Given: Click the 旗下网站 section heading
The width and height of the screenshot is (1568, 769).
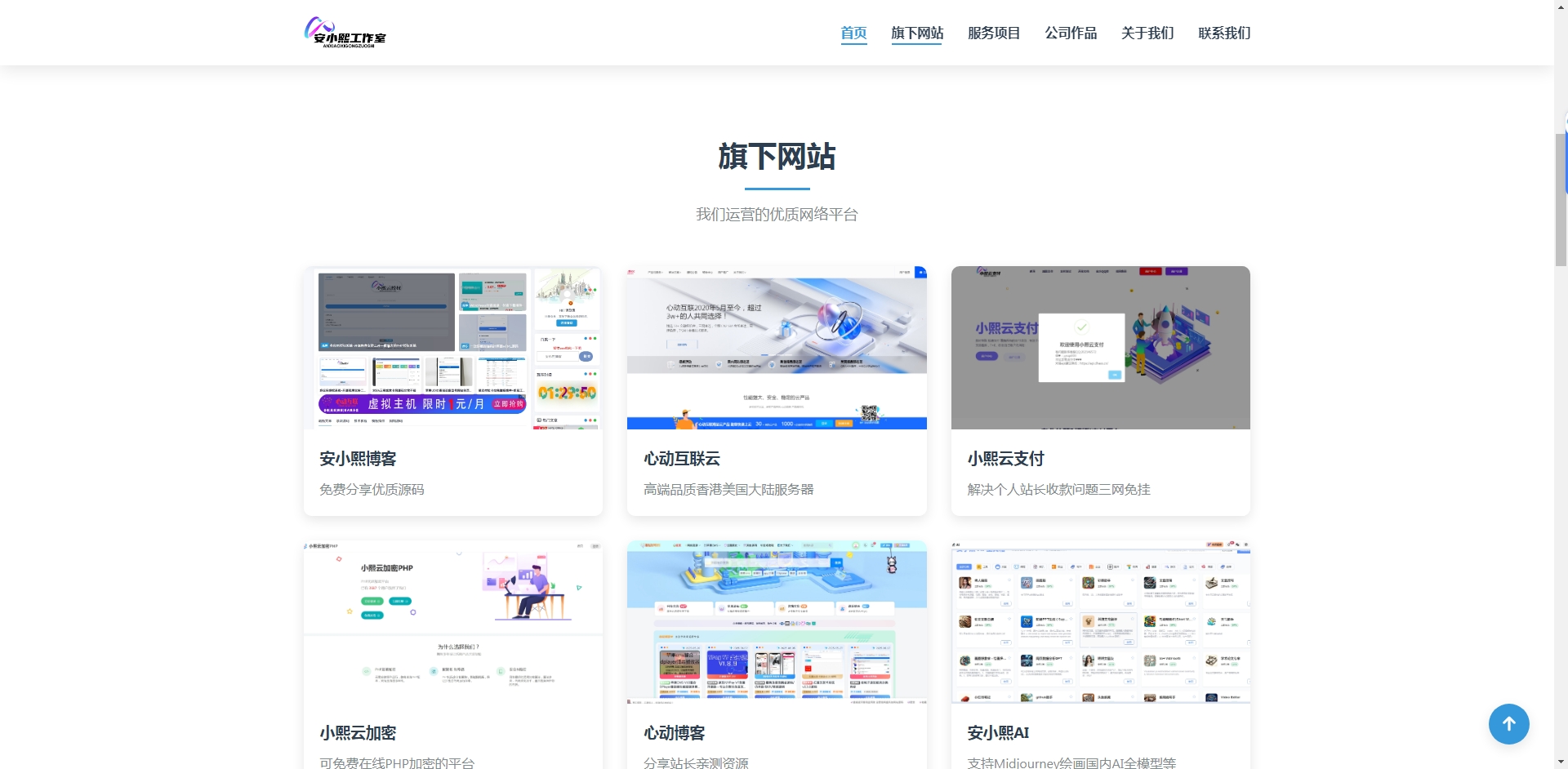Looking at the screenshot, I should (777, 156).
